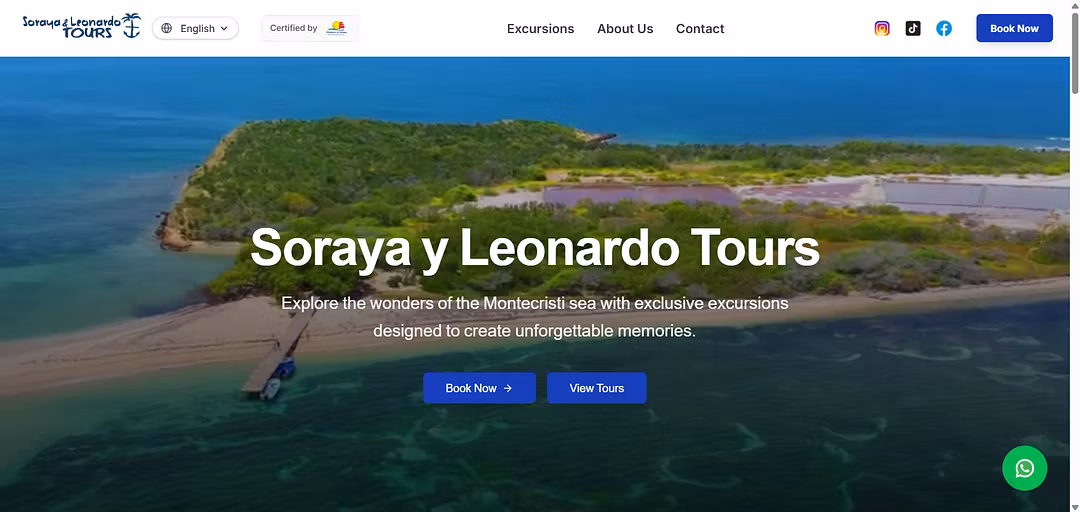1080x512 pixels.
Task: Click the Soraya y Leonardo Tours headline
Action: [x=534, y=247]
